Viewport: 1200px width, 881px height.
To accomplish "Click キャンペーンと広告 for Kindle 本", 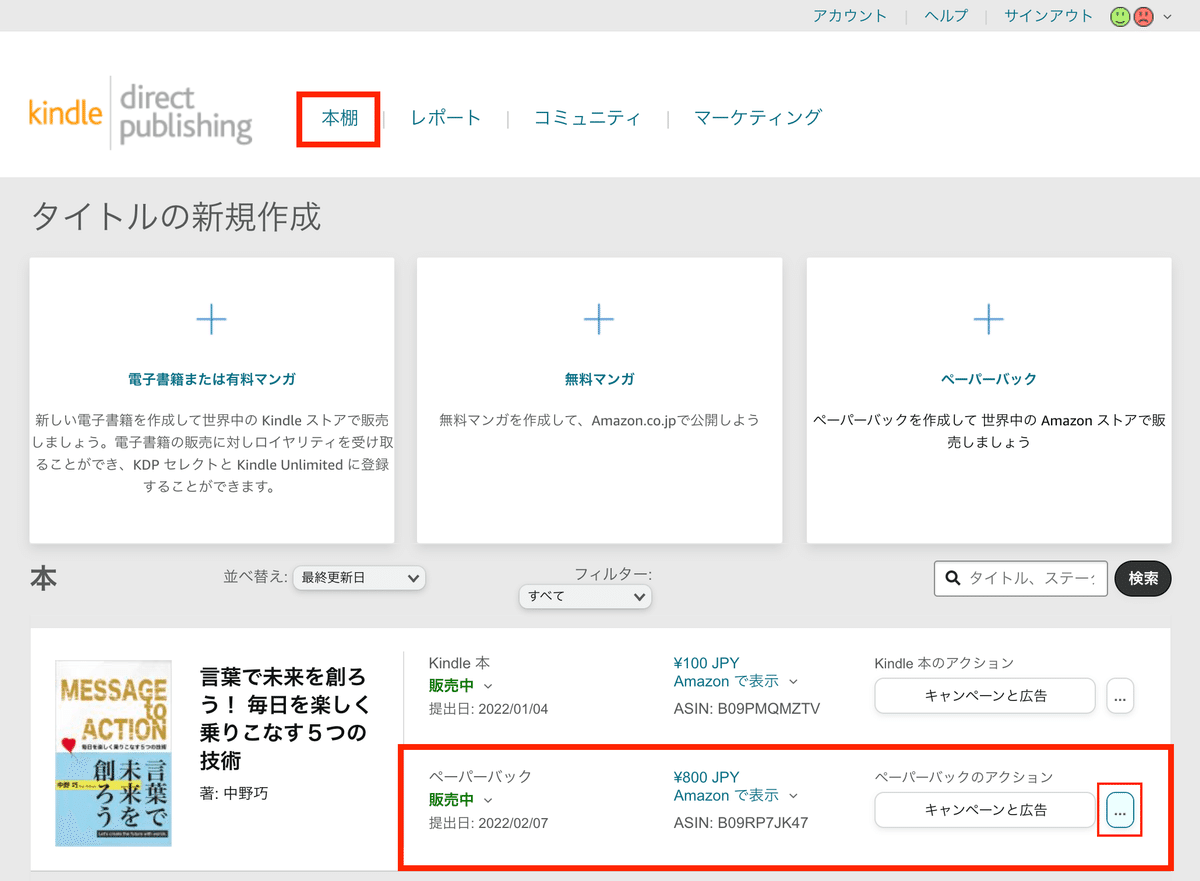I will 985,696.
